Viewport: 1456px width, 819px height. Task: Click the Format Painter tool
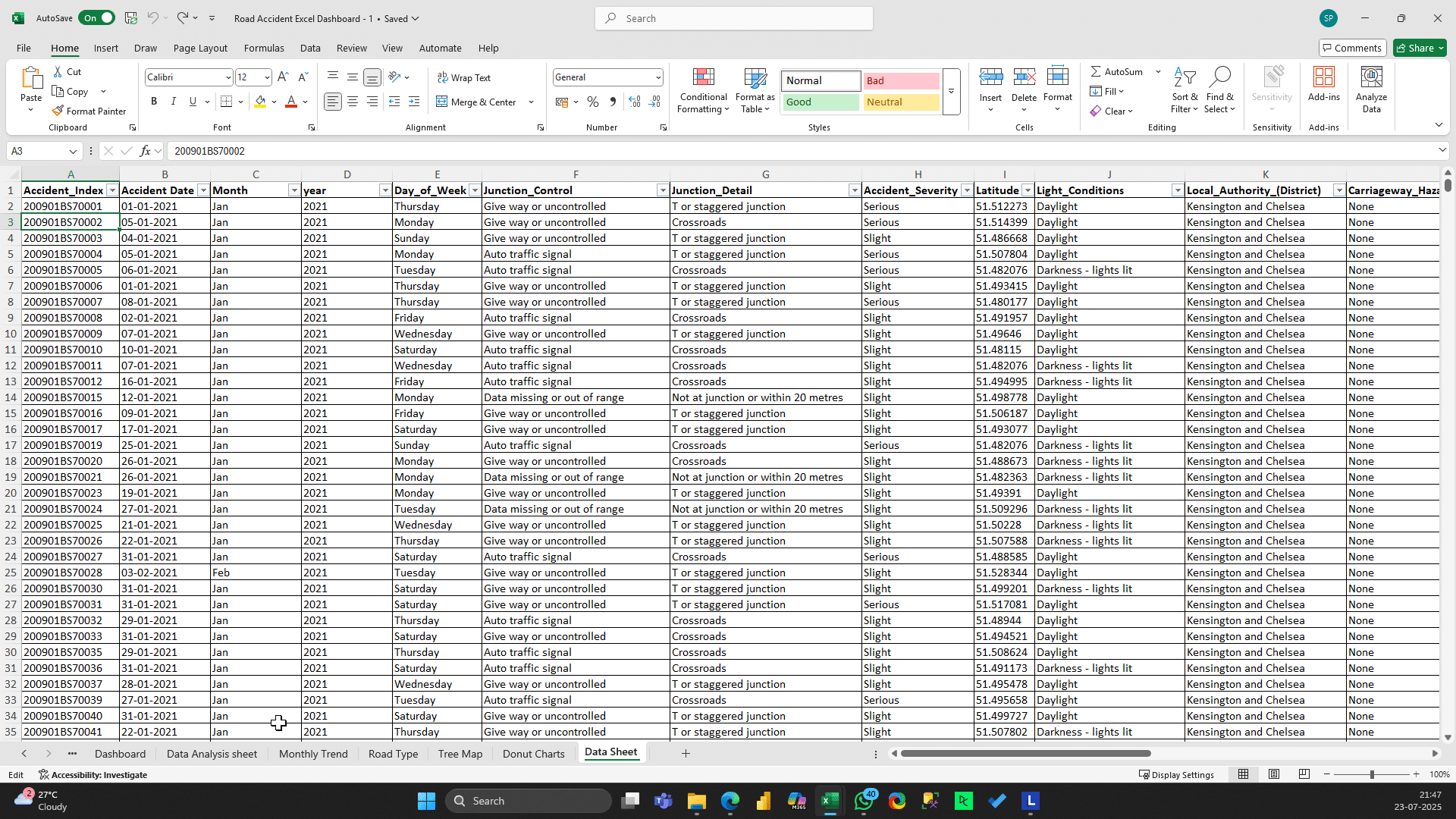coord(89,111)
